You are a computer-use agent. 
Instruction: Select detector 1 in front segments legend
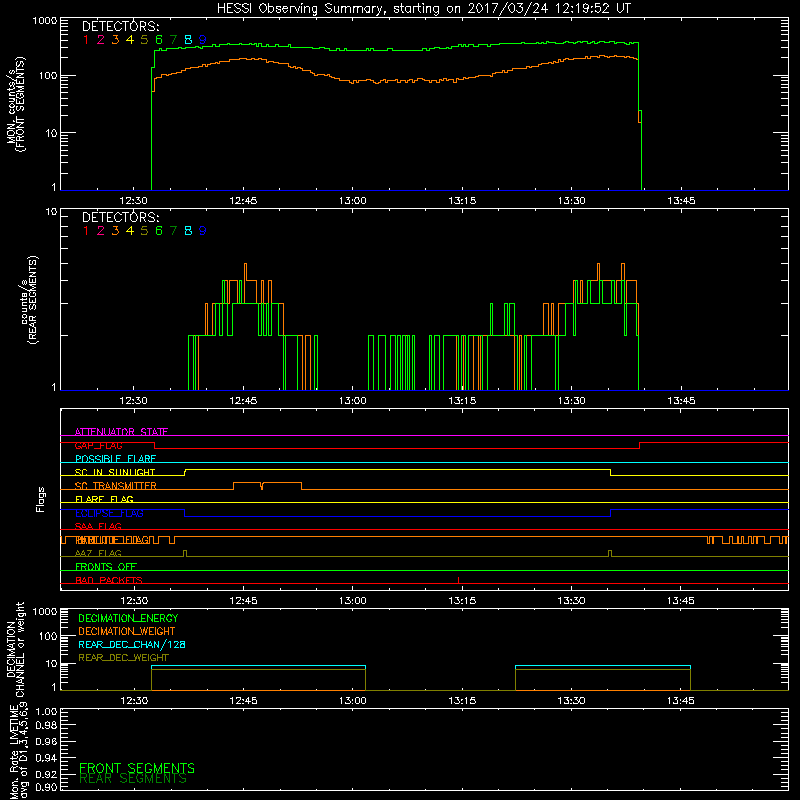point(86,39)
